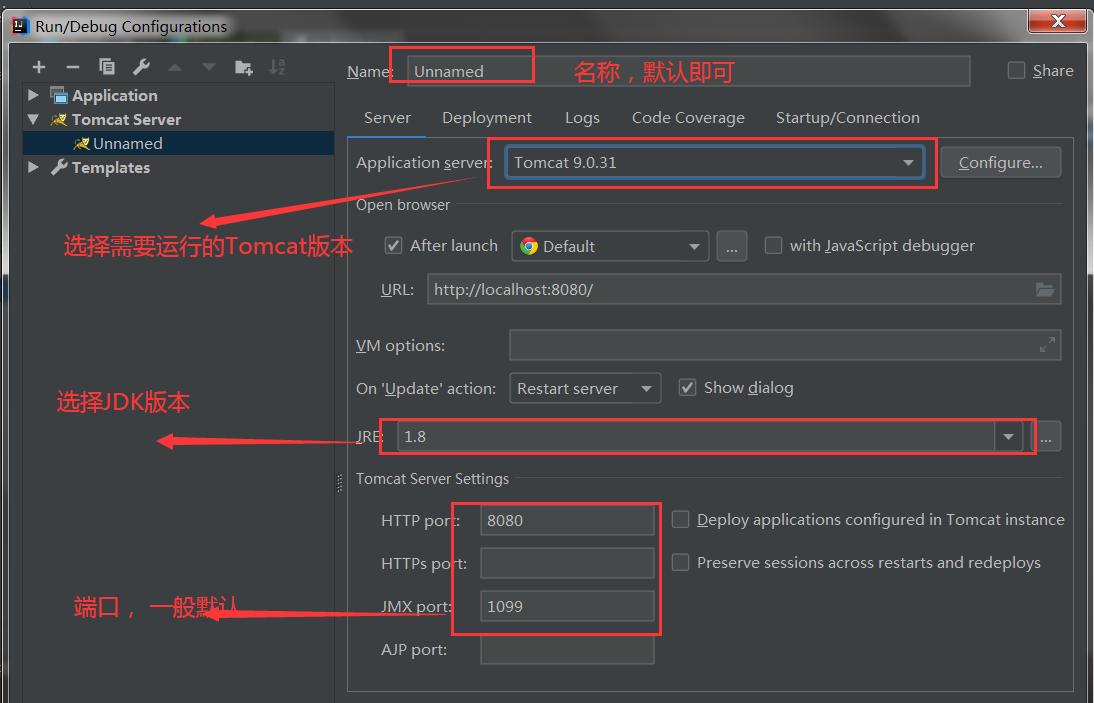Uncheck the Show dialog checkbox
1094x703 pixels.
pyautogui.click(x=687, y=388)
